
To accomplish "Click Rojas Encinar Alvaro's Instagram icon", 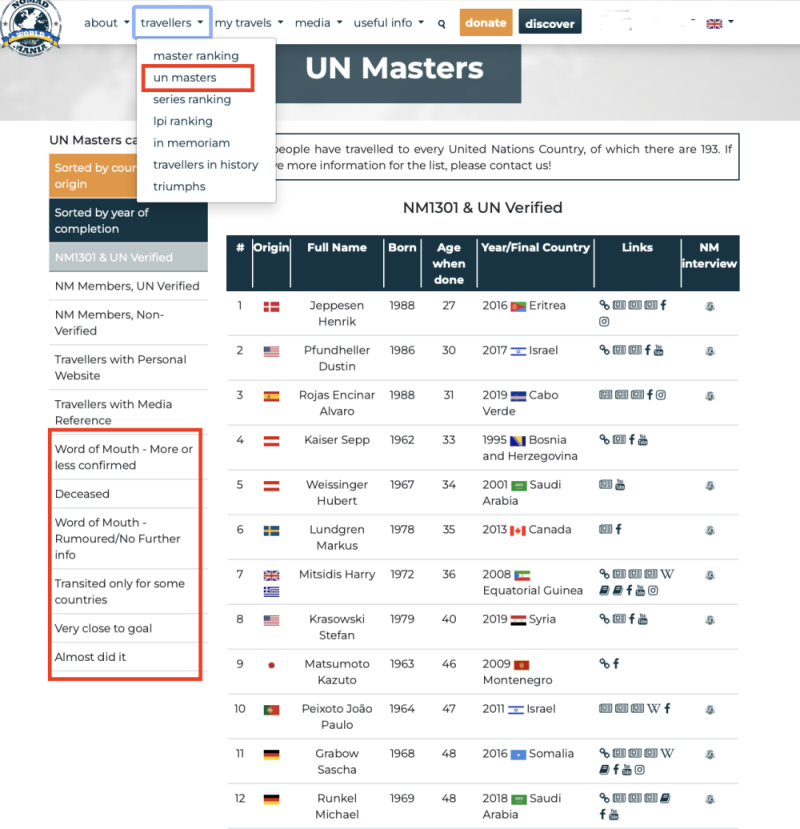I will point(660,395).
